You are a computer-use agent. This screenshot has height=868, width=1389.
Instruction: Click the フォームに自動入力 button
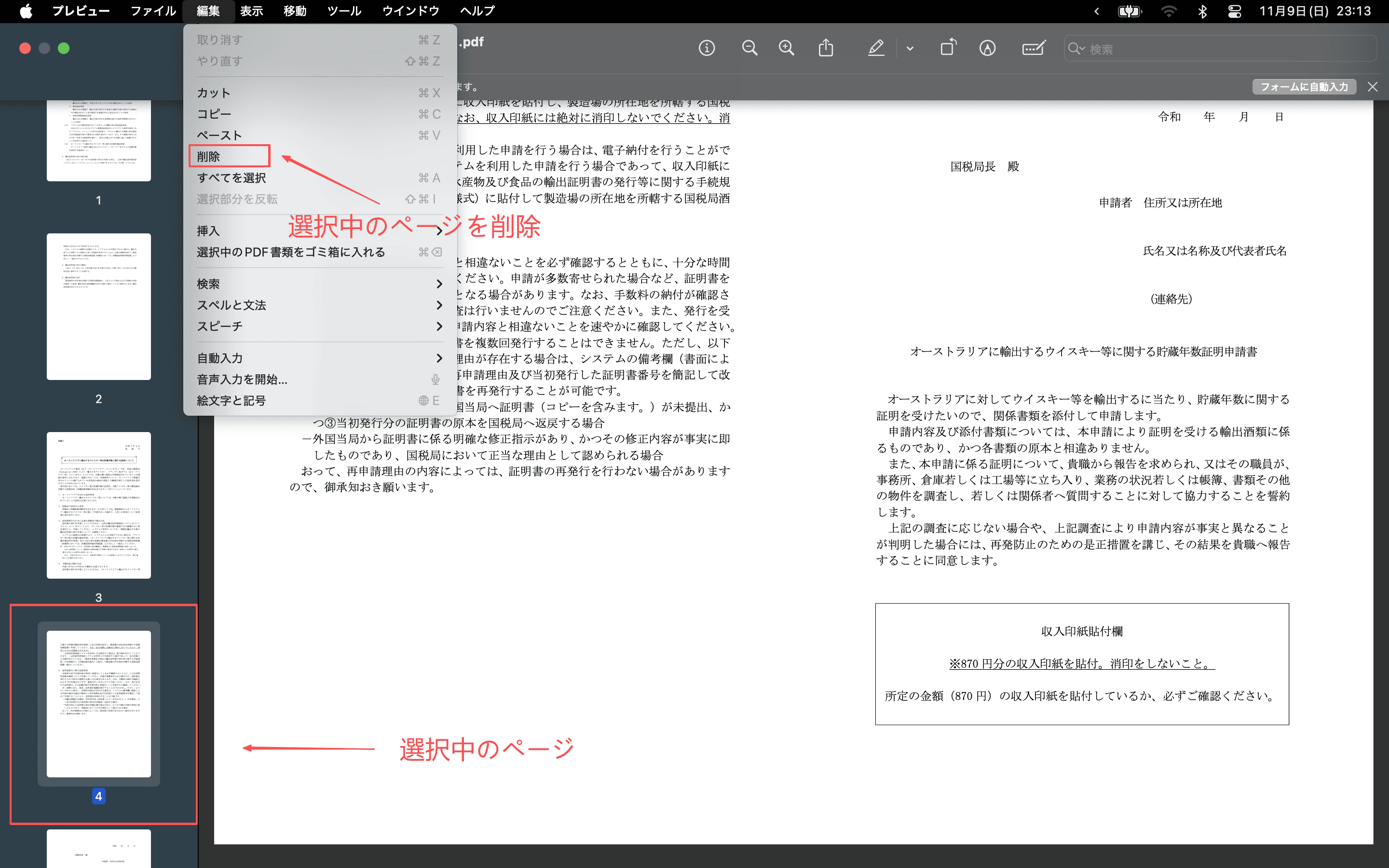point(1304,87)
